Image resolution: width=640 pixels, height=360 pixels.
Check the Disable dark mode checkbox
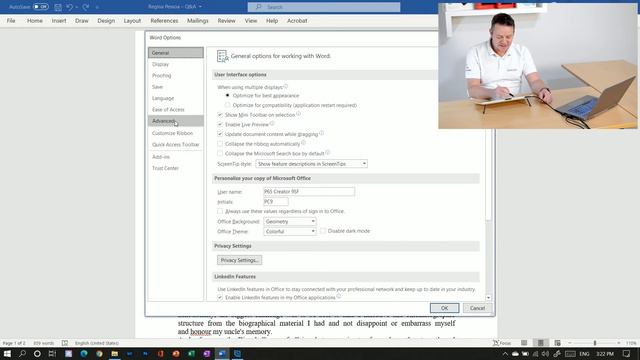pos(323,231)
